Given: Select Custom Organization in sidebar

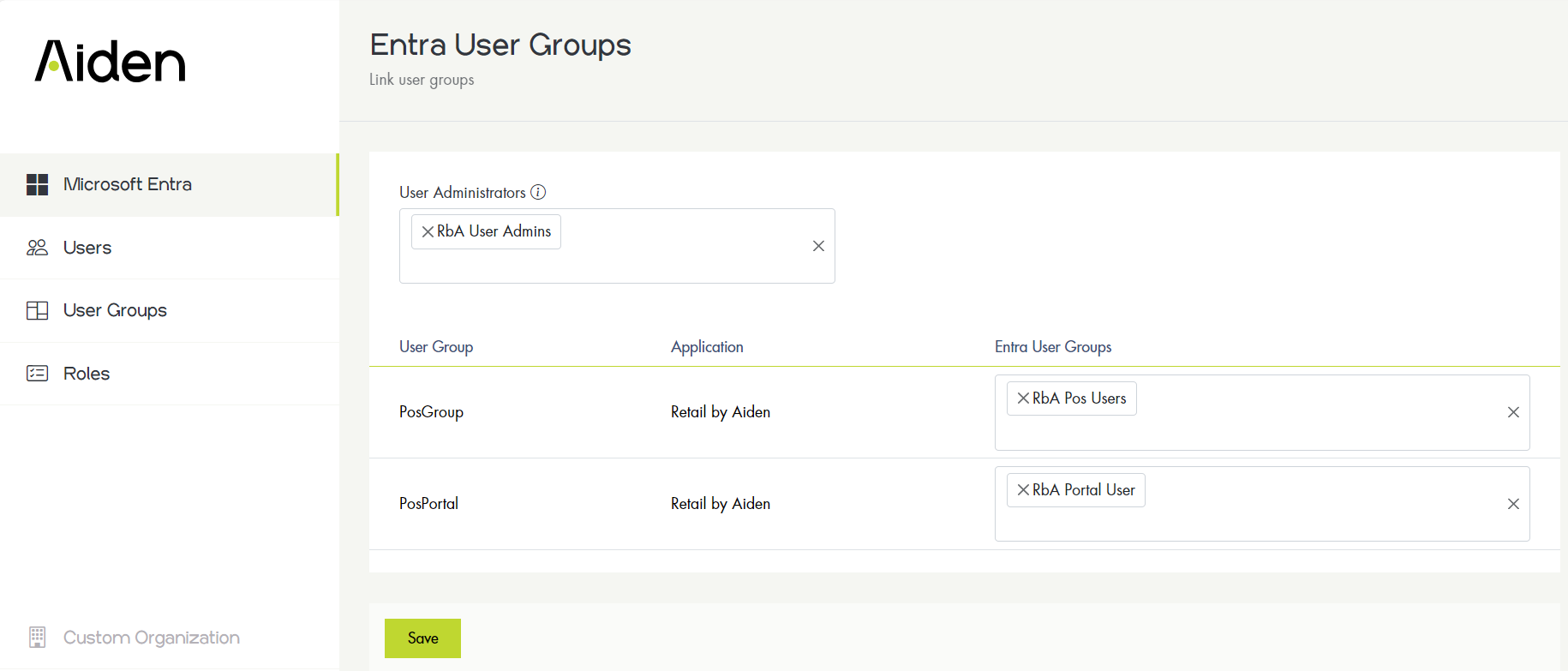Looking at the screenshot, I should pyautogui.click(x=170, y=638).
